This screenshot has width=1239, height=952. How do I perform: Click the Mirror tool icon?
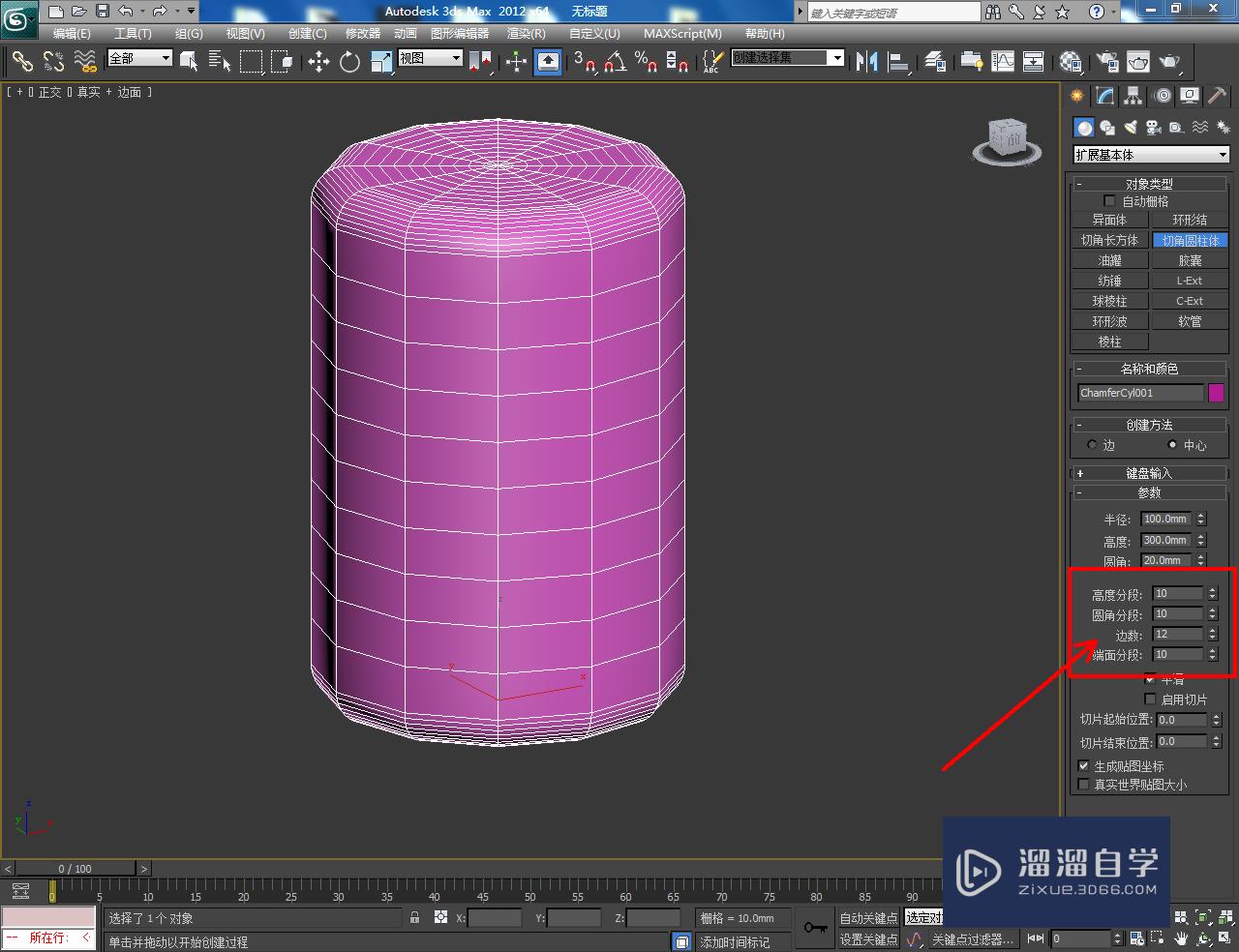pos(867,62)
